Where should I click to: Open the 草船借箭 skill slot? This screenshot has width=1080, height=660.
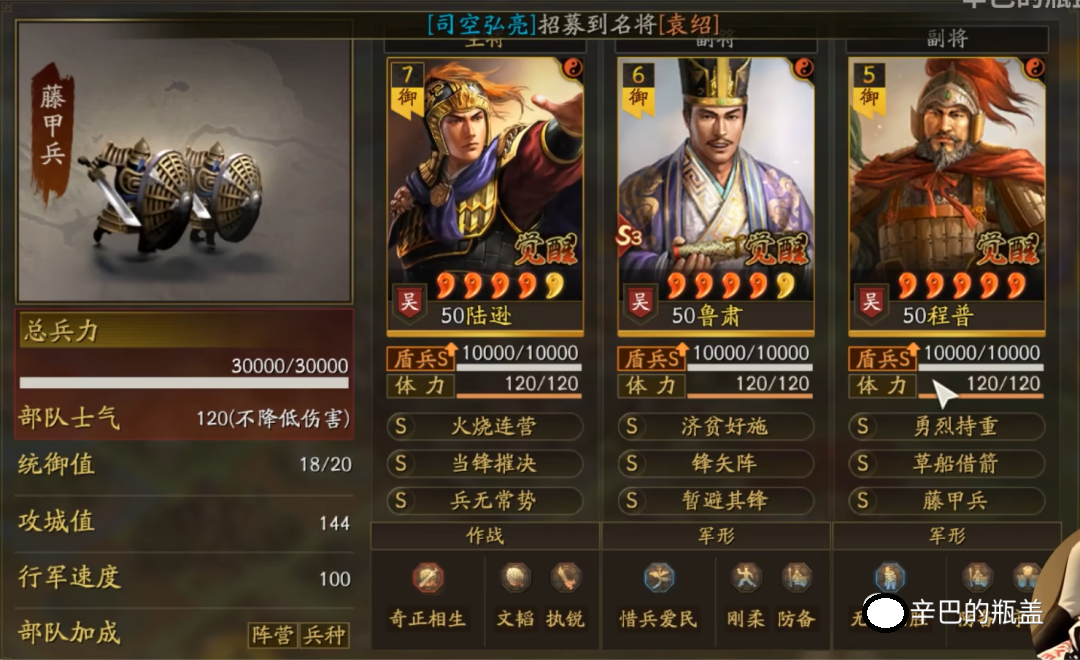tap(946, 463)
